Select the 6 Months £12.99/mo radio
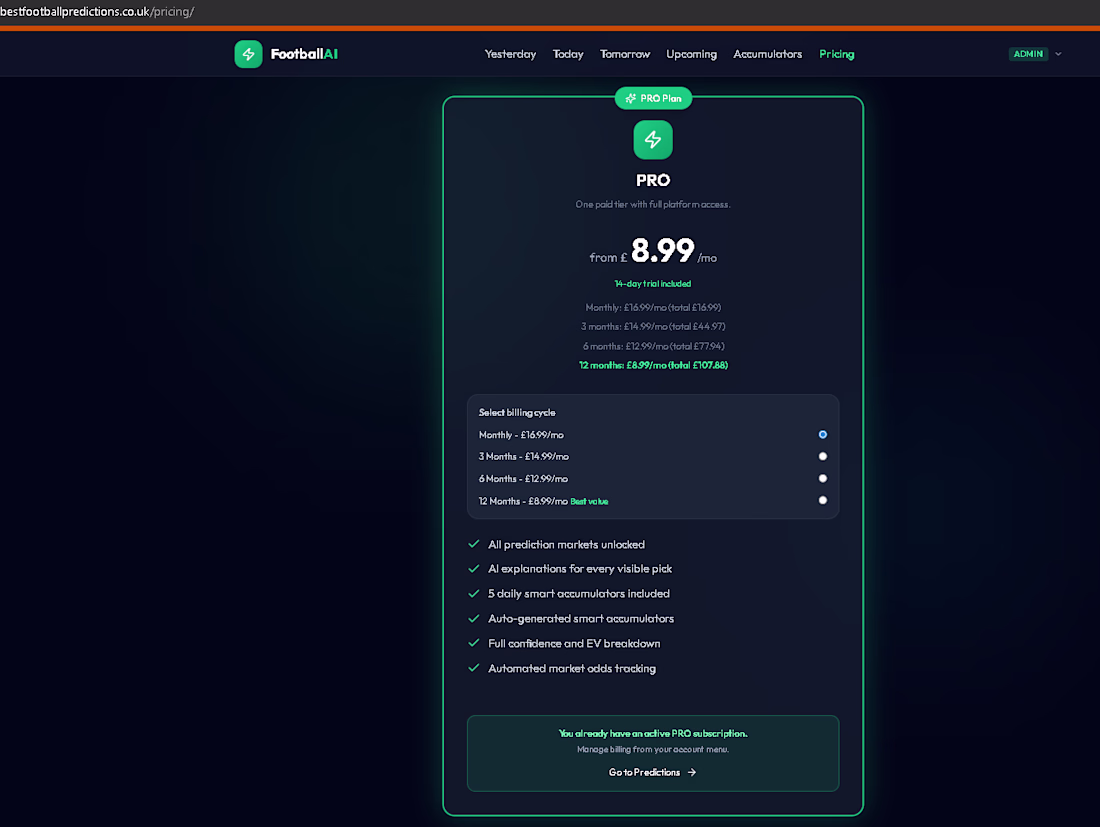This screenshot has height=827, width=1100. 823,478
